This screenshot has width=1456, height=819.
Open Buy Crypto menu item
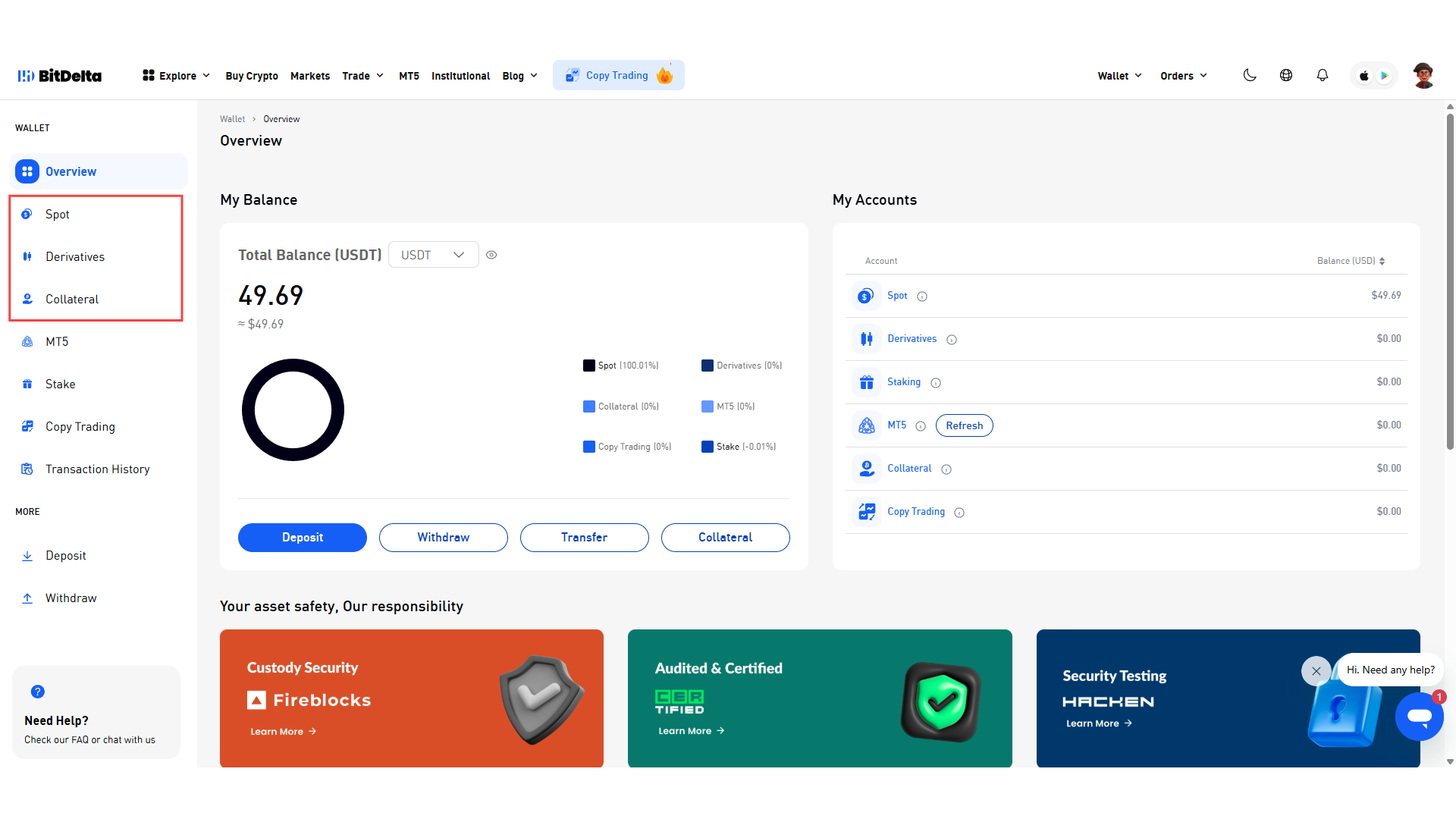coord(252,76)
